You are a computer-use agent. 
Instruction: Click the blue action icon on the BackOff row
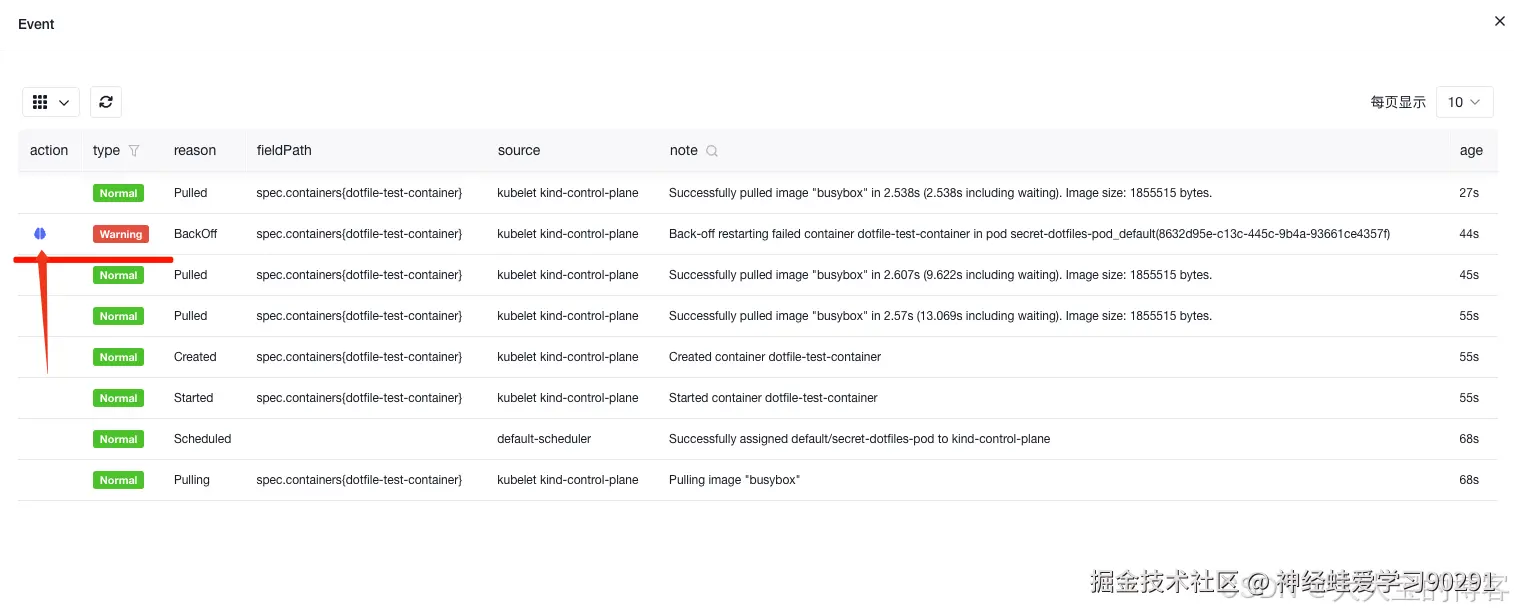(x=39, y=233)
